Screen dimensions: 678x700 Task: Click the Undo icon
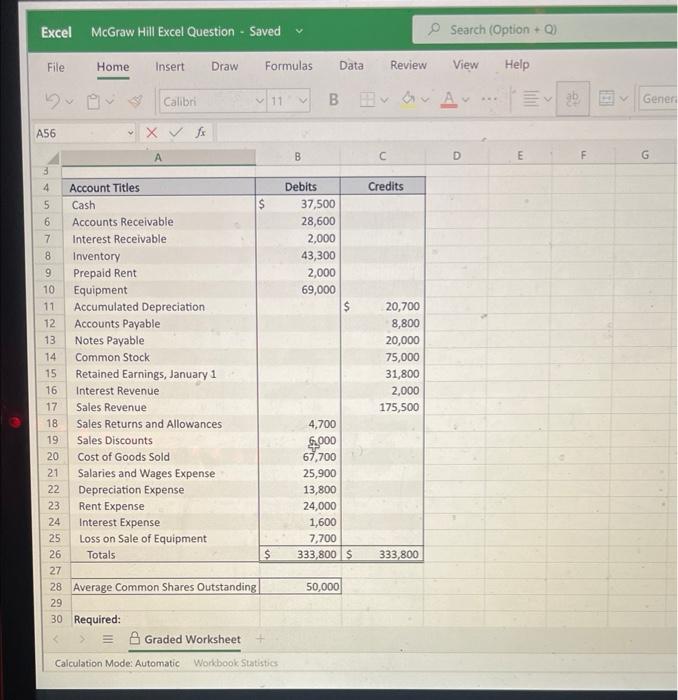click(53, 101)
